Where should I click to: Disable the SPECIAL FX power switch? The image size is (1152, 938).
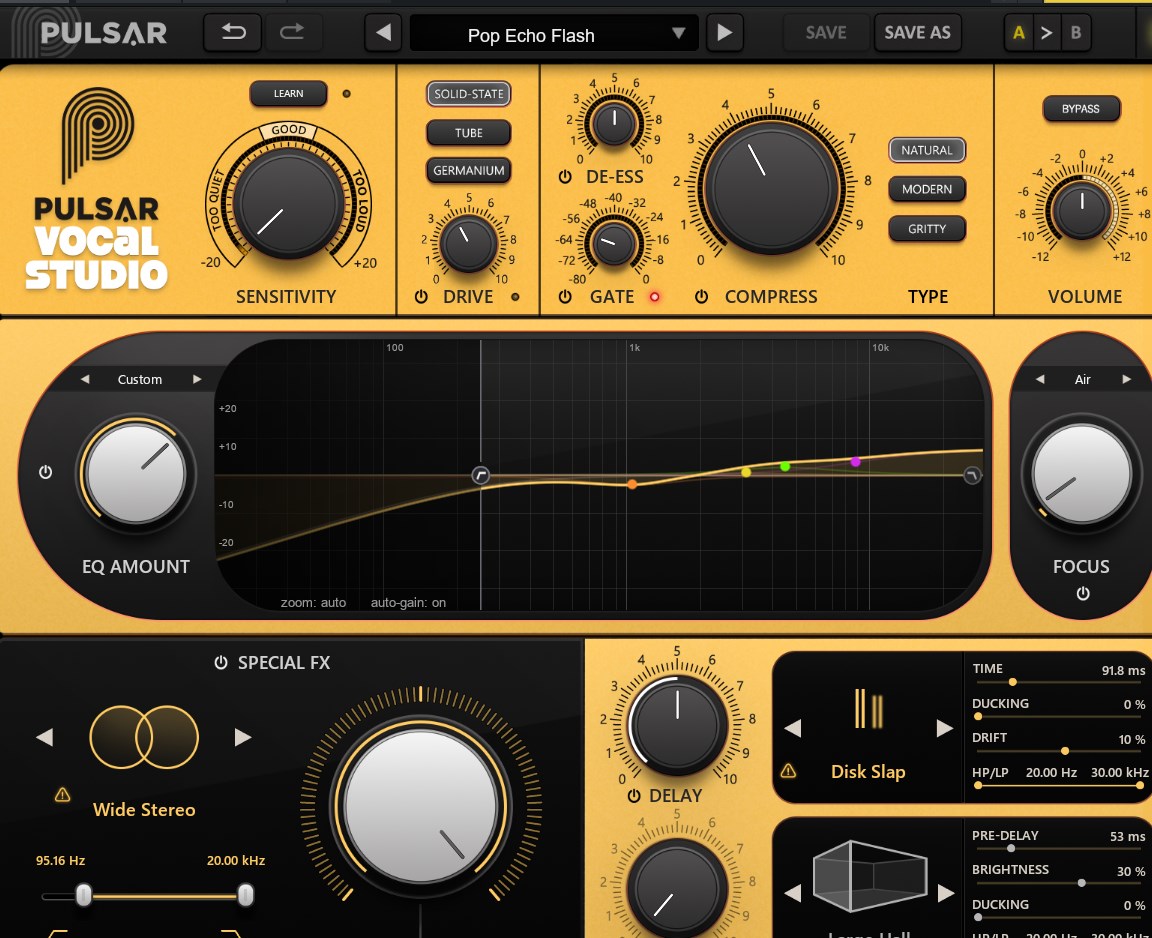pos(221,663)
